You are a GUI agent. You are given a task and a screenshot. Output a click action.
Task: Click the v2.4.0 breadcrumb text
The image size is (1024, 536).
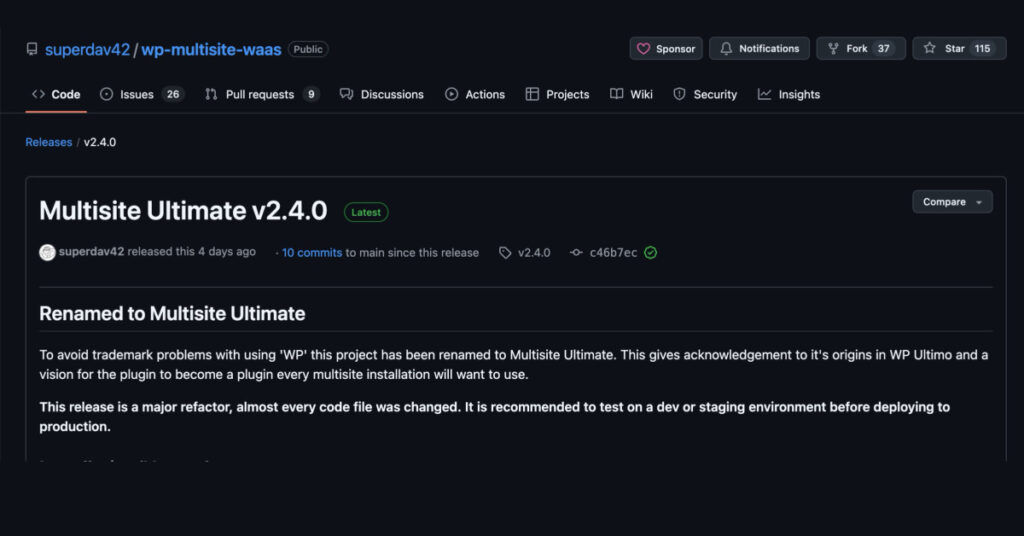100,142
